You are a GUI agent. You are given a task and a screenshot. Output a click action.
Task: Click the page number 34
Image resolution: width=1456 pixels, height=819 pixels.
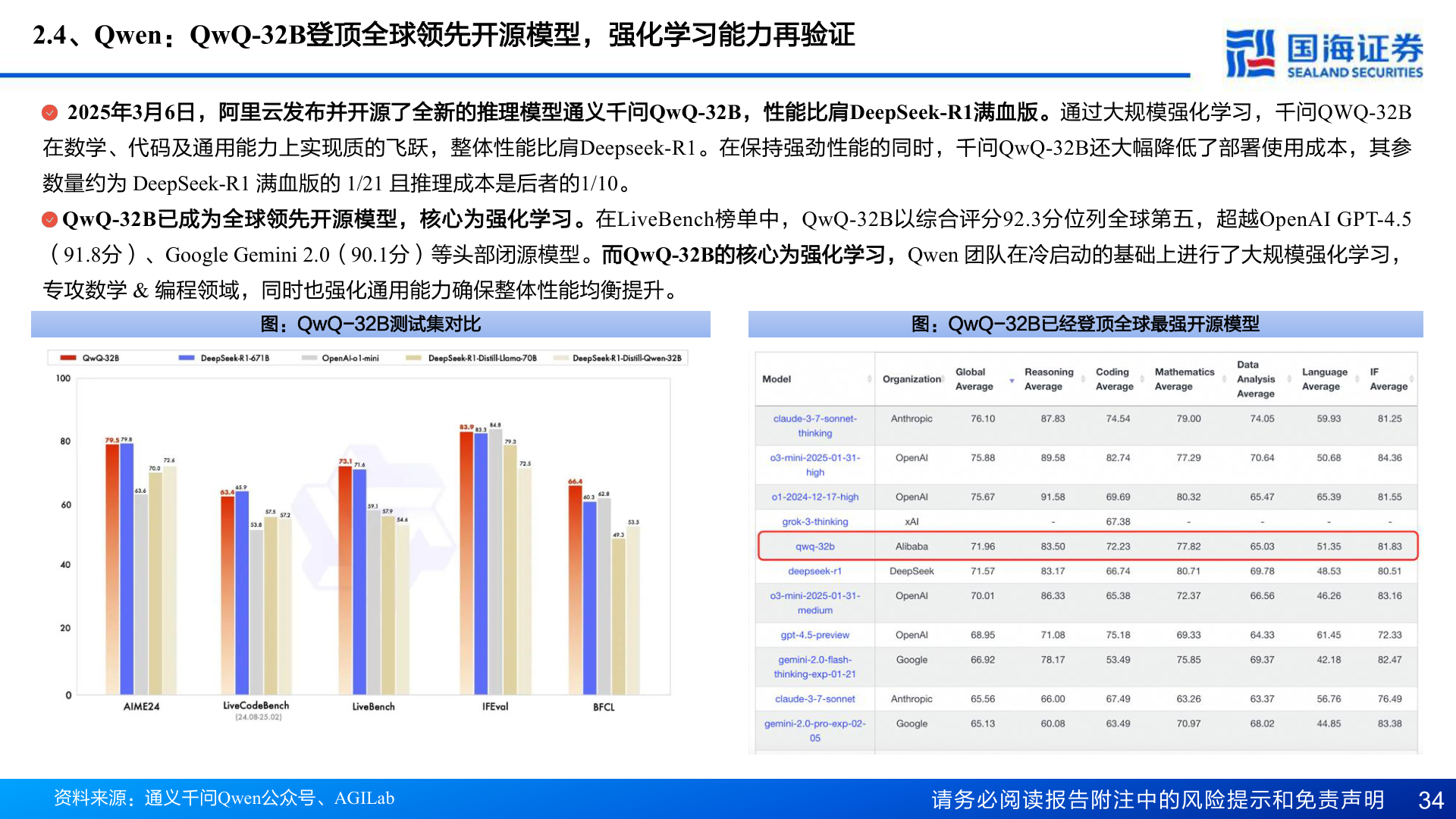point(1431,800)
